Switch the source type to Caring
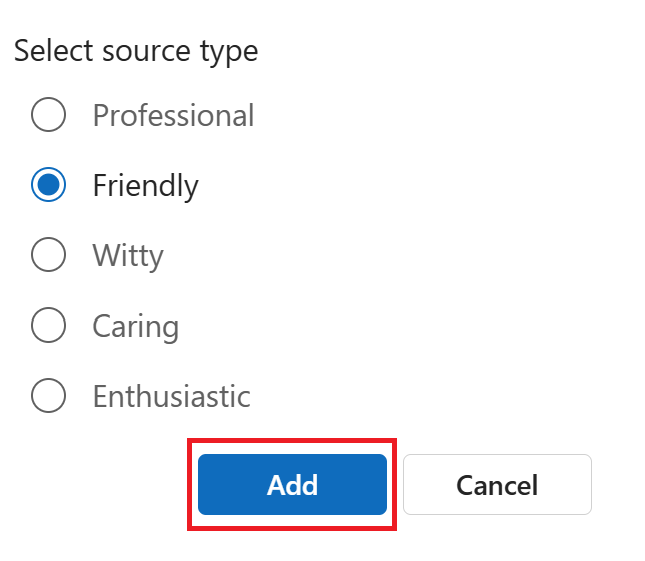This screenshot has height=561, width=645. pos(49,326)
